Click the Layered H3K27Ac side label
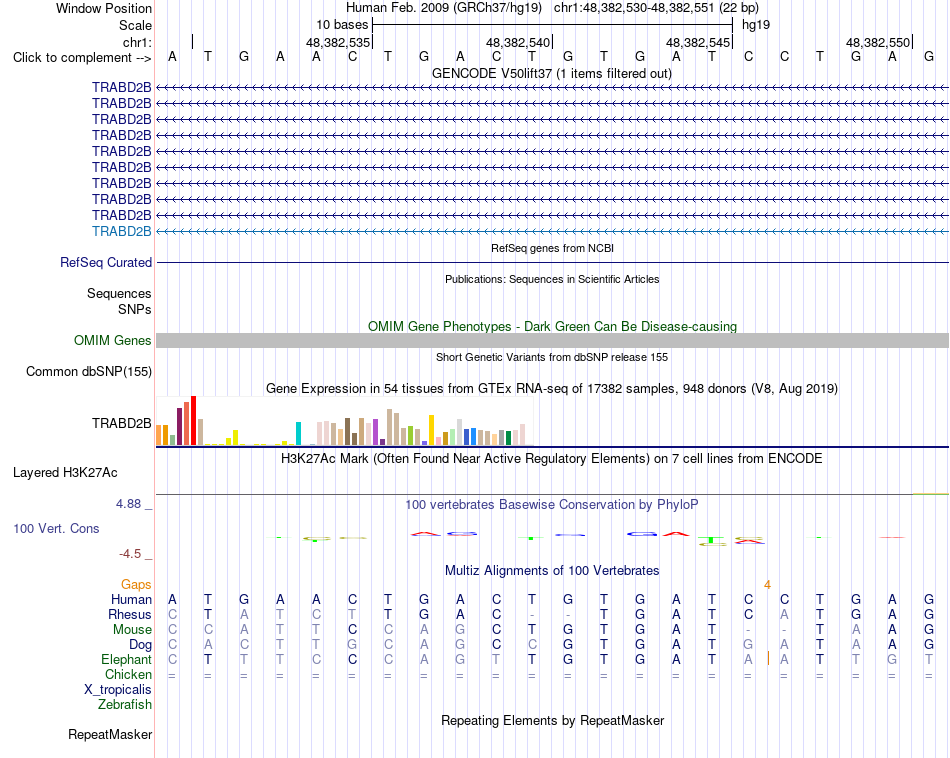The width and height of the screenshot is (950, 758). (x=65, y=473)
